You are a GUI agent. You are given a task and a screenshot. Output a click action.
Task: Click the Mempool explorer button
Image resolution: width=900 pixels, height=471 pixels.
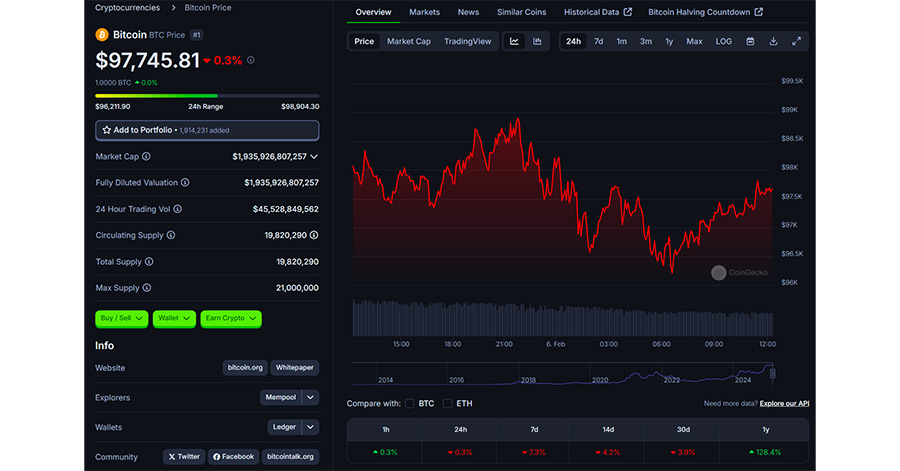click(x=281, y=397)
